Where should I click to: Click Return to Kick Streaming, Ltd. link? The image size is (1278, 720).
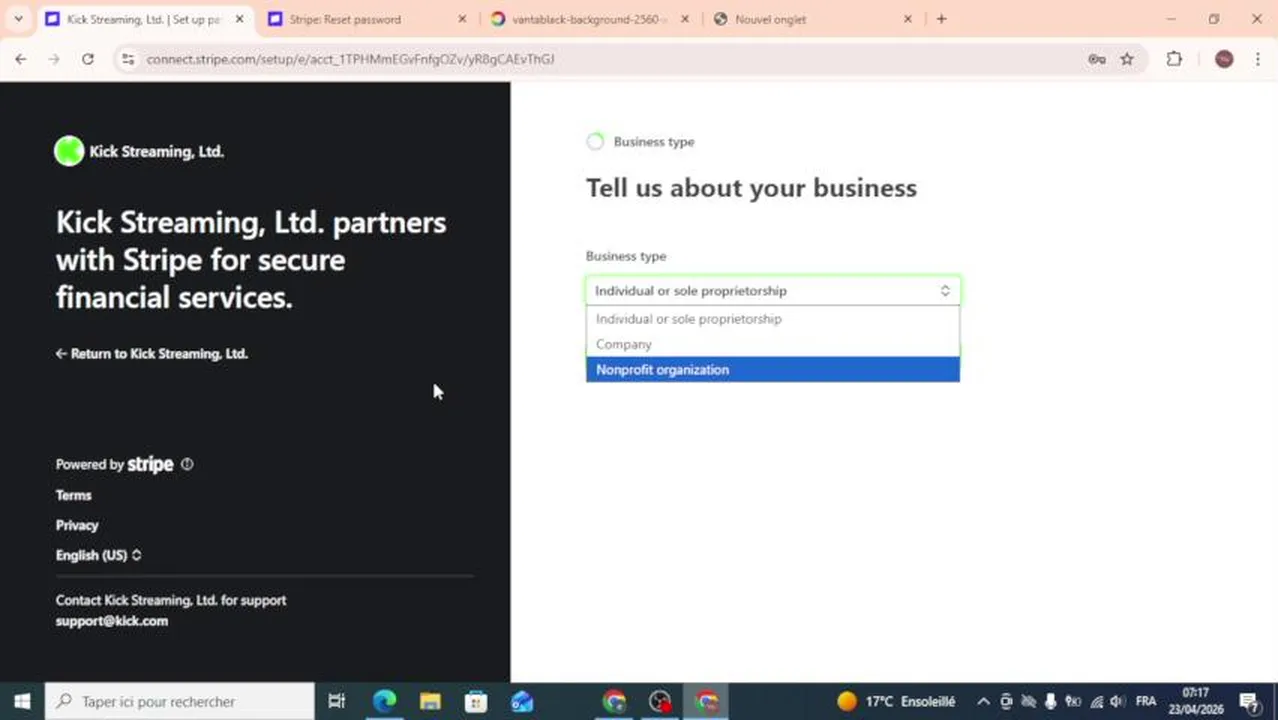point(152,354)
